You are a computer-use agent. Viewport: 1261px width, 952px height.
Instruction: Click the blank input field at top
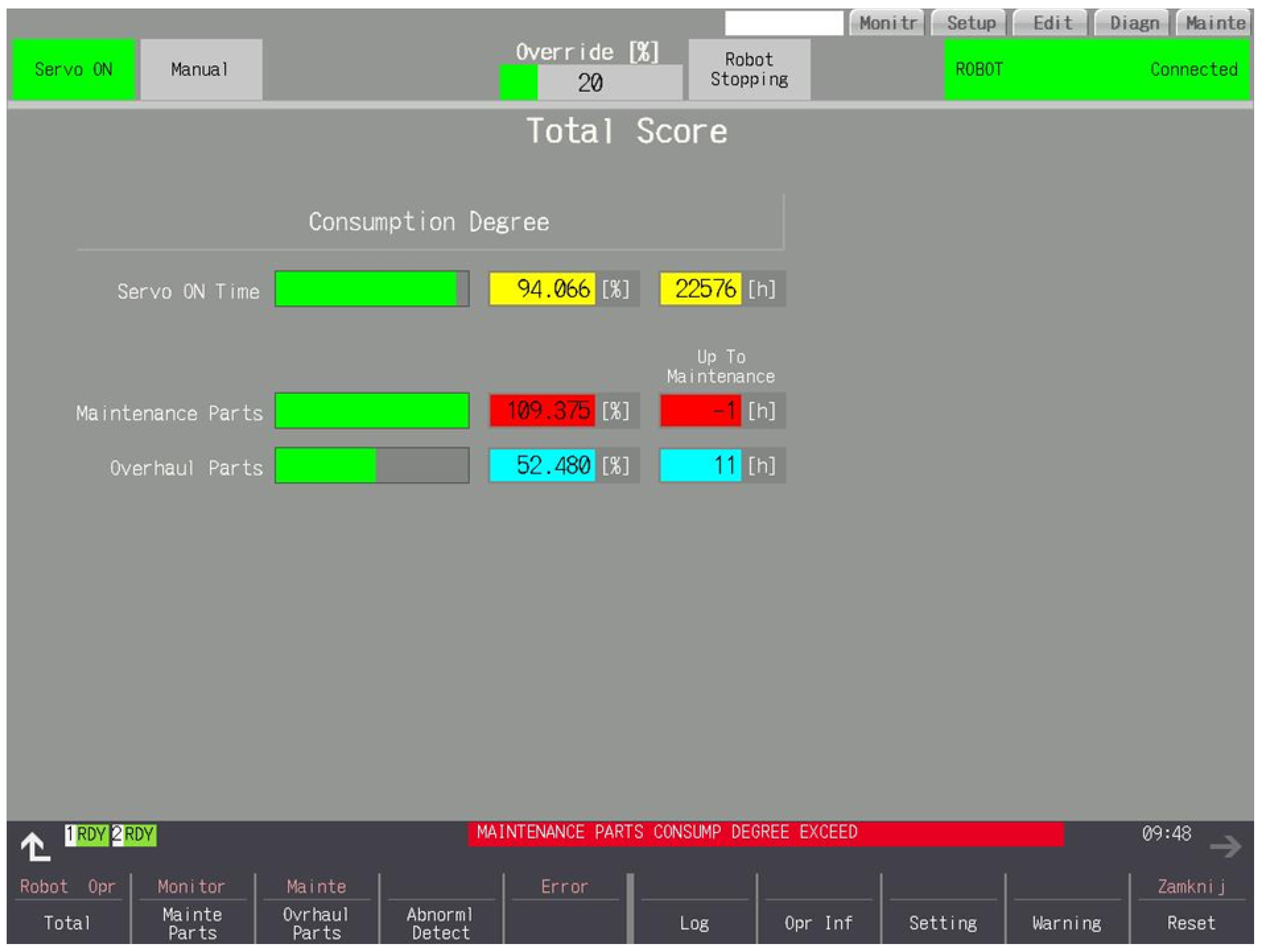point(783,23)
